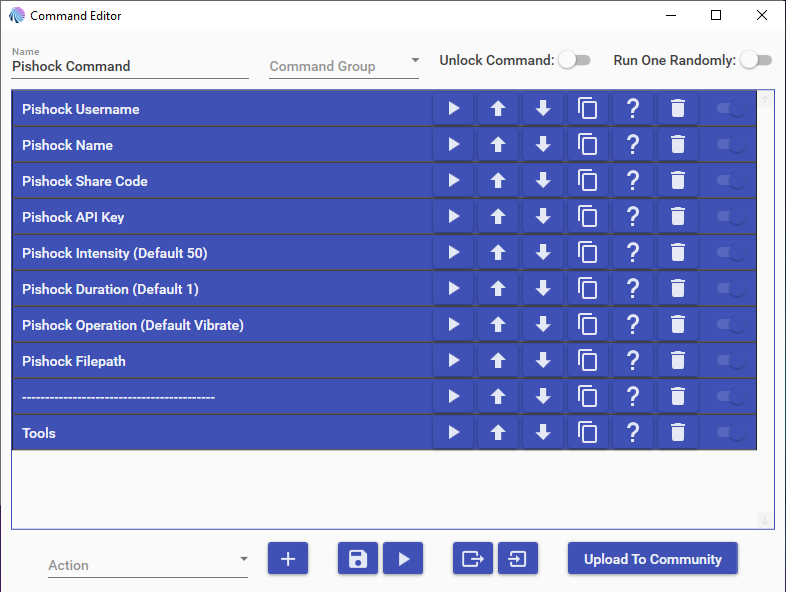
Task: Delete the Pishock Filepath row
Action: coord(678,360)
